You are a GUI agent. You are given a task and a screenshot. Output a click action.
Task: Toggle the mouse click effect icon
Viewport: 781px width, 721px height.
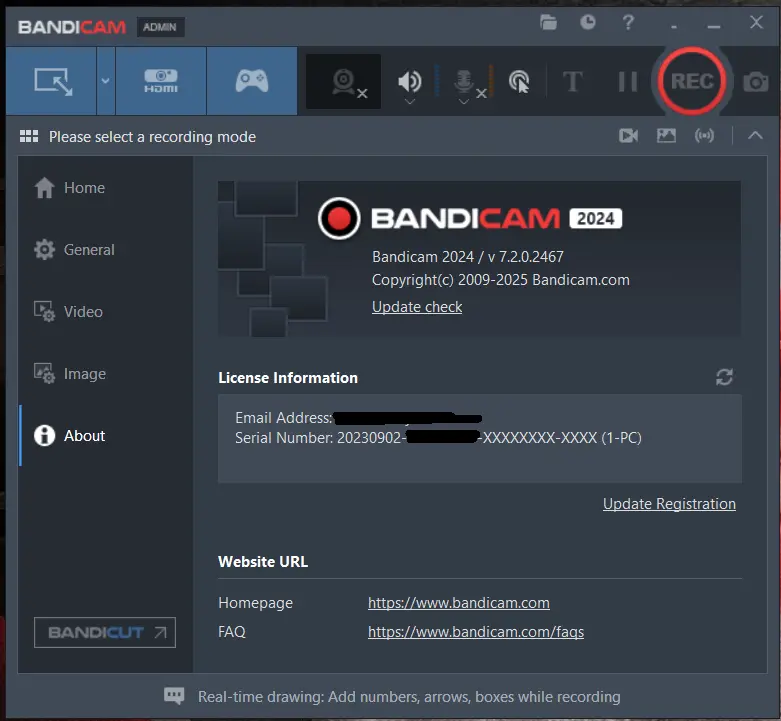pos(519,82)
